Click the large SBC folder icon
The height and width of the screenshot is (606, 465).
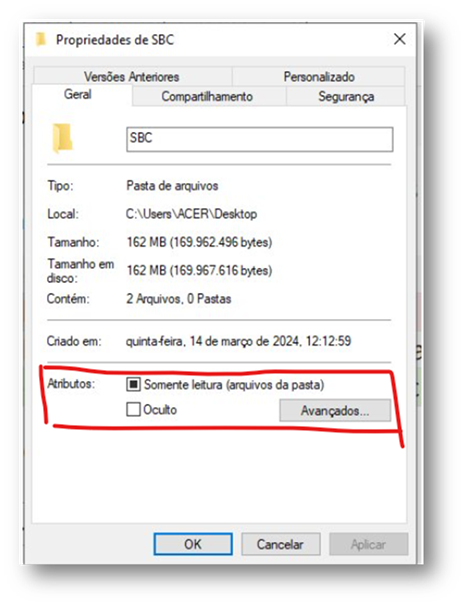tap(62, 138)
